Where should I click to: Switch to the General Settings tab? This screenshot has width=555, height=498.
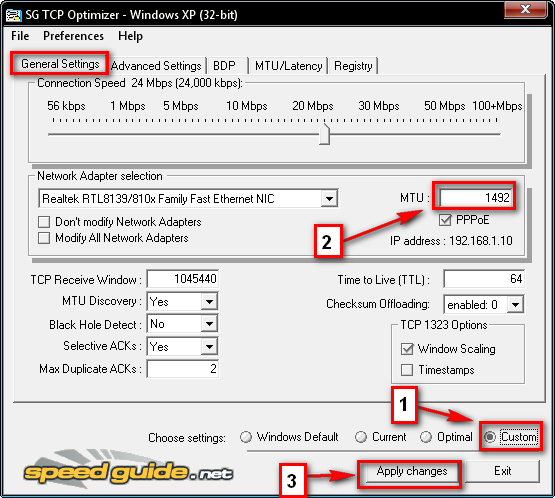(60, 64)
